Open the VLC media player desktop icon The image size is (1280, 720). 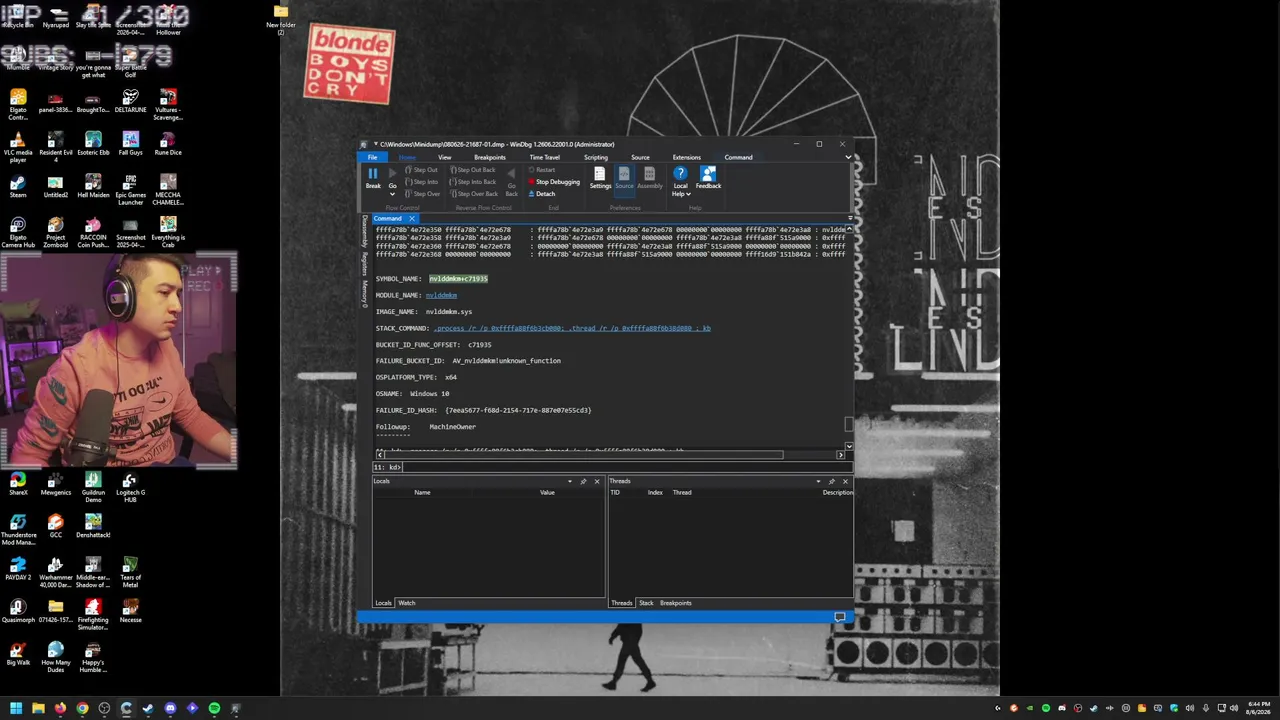(x=18, y=144)
